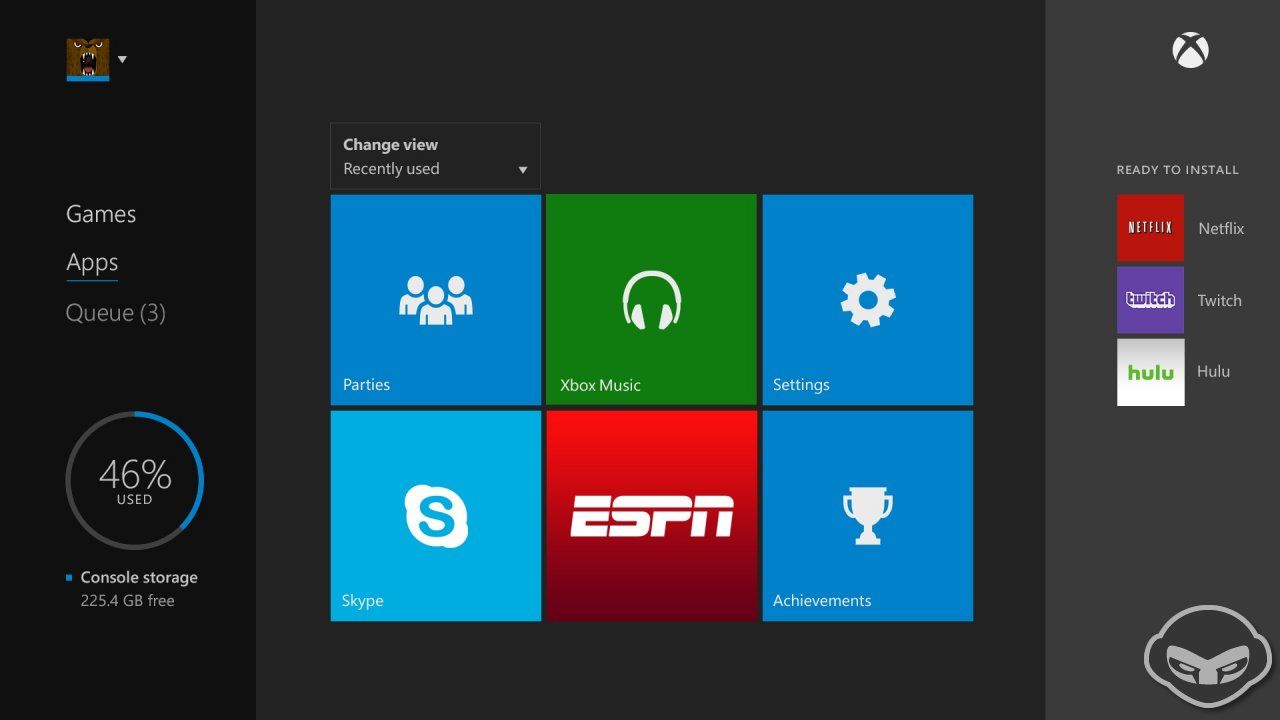Click the 46% used storage ring
This screenshot has width=1280, height=720.
(x=134, y=480)
